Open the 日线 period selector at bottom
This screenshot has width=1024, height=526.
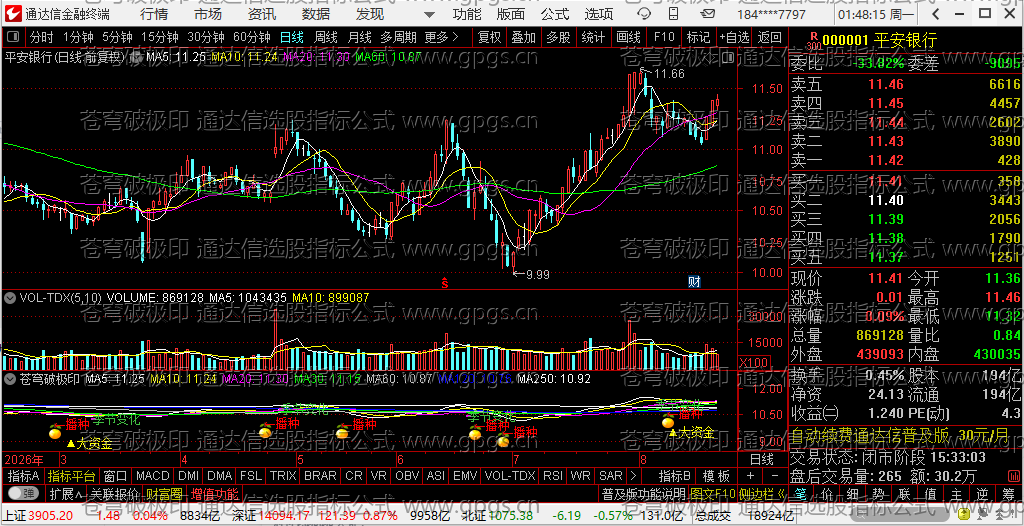tap(761, 458)
